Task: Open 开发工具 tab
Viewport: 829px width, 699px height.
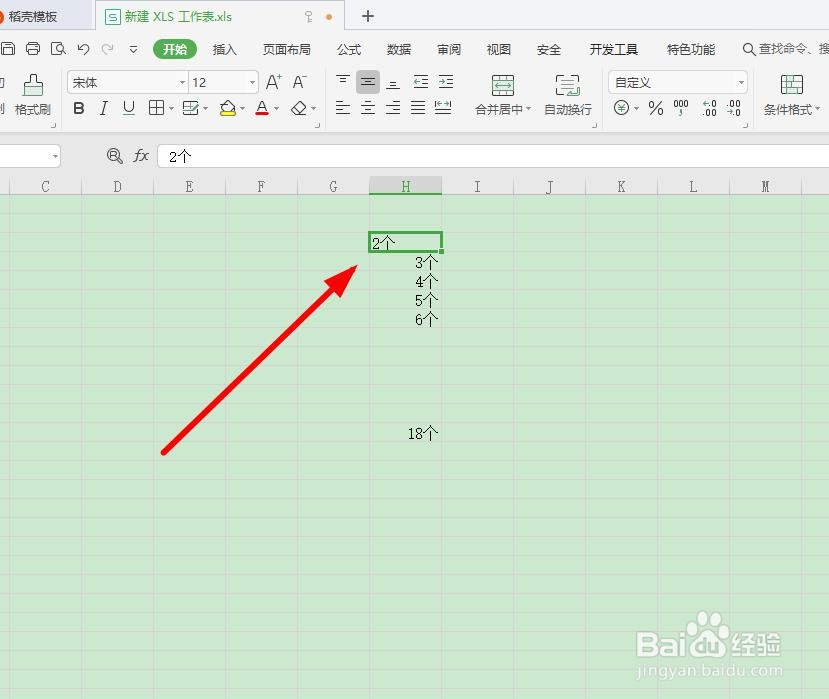Action: click(x=613, y=50)
